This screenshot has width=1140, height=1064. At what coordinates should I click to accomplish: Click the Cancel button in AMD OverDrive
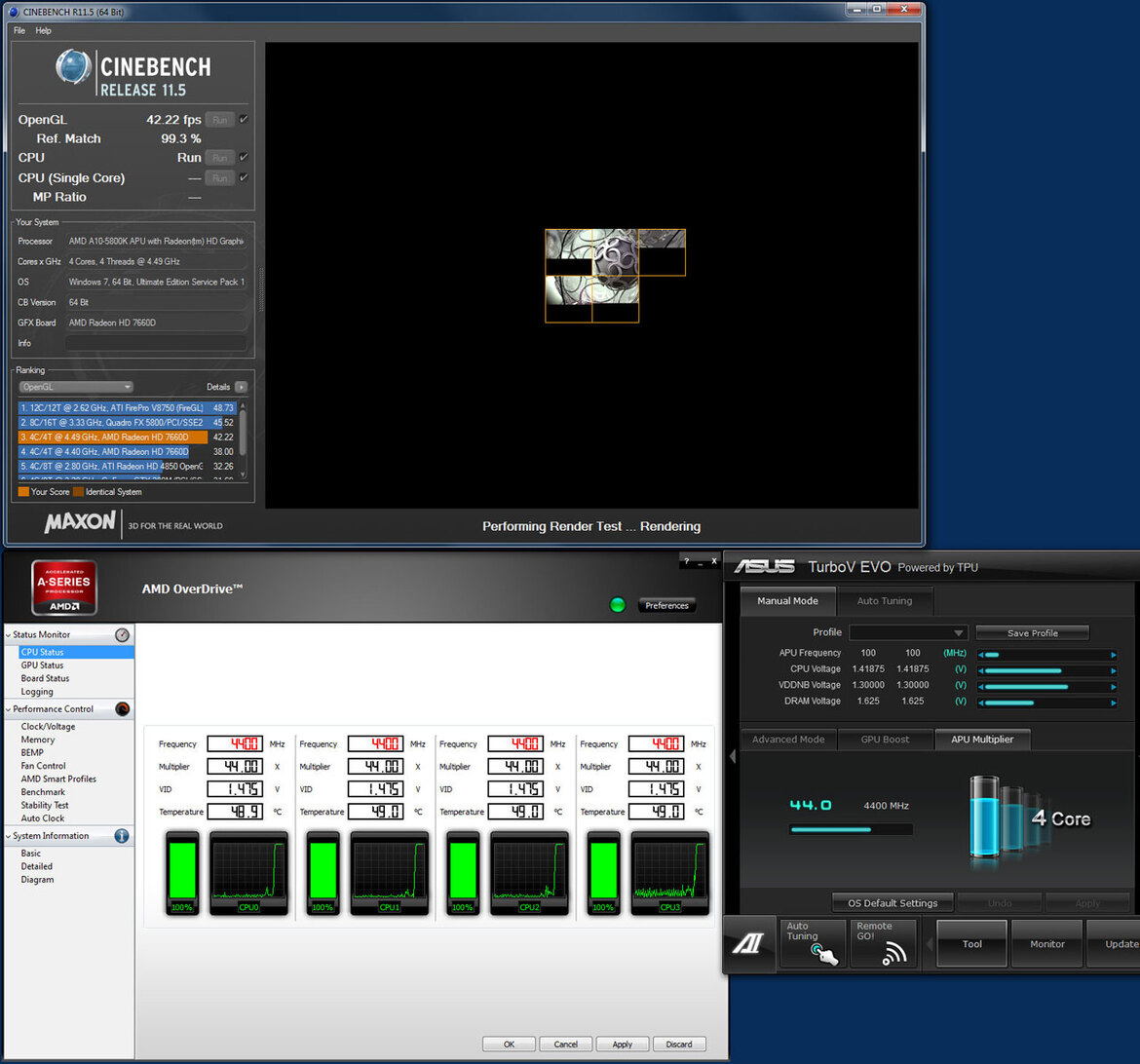click(566, 1045)
